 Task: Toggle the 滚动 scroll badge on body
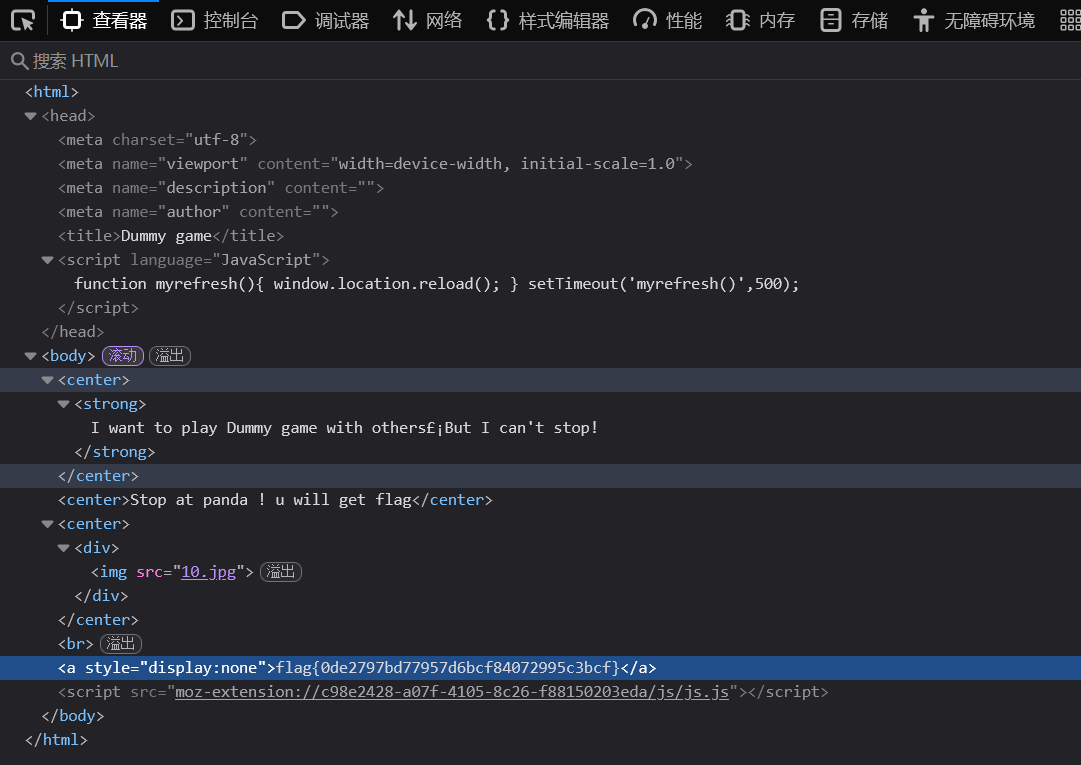[123, 356]
